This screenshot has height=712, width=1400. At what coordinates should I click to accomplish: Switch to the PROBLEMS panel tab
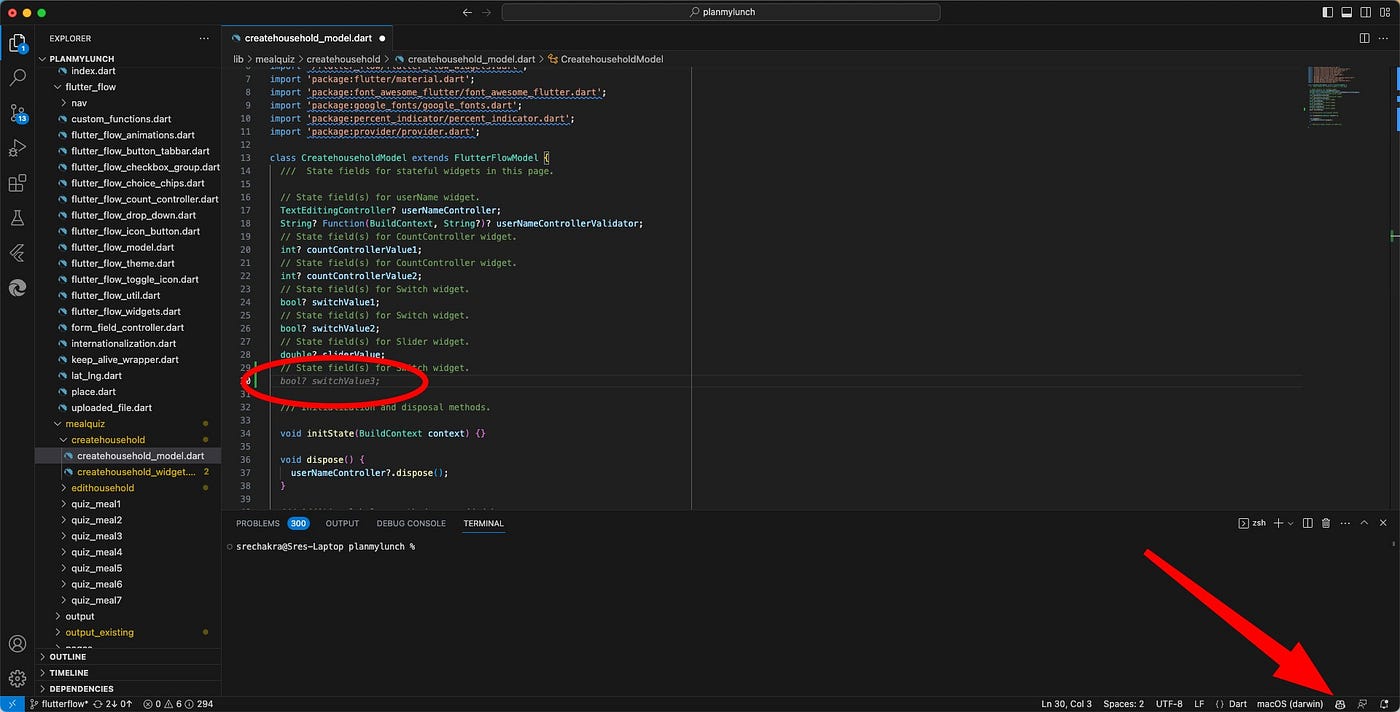click(x=258, y=523)
